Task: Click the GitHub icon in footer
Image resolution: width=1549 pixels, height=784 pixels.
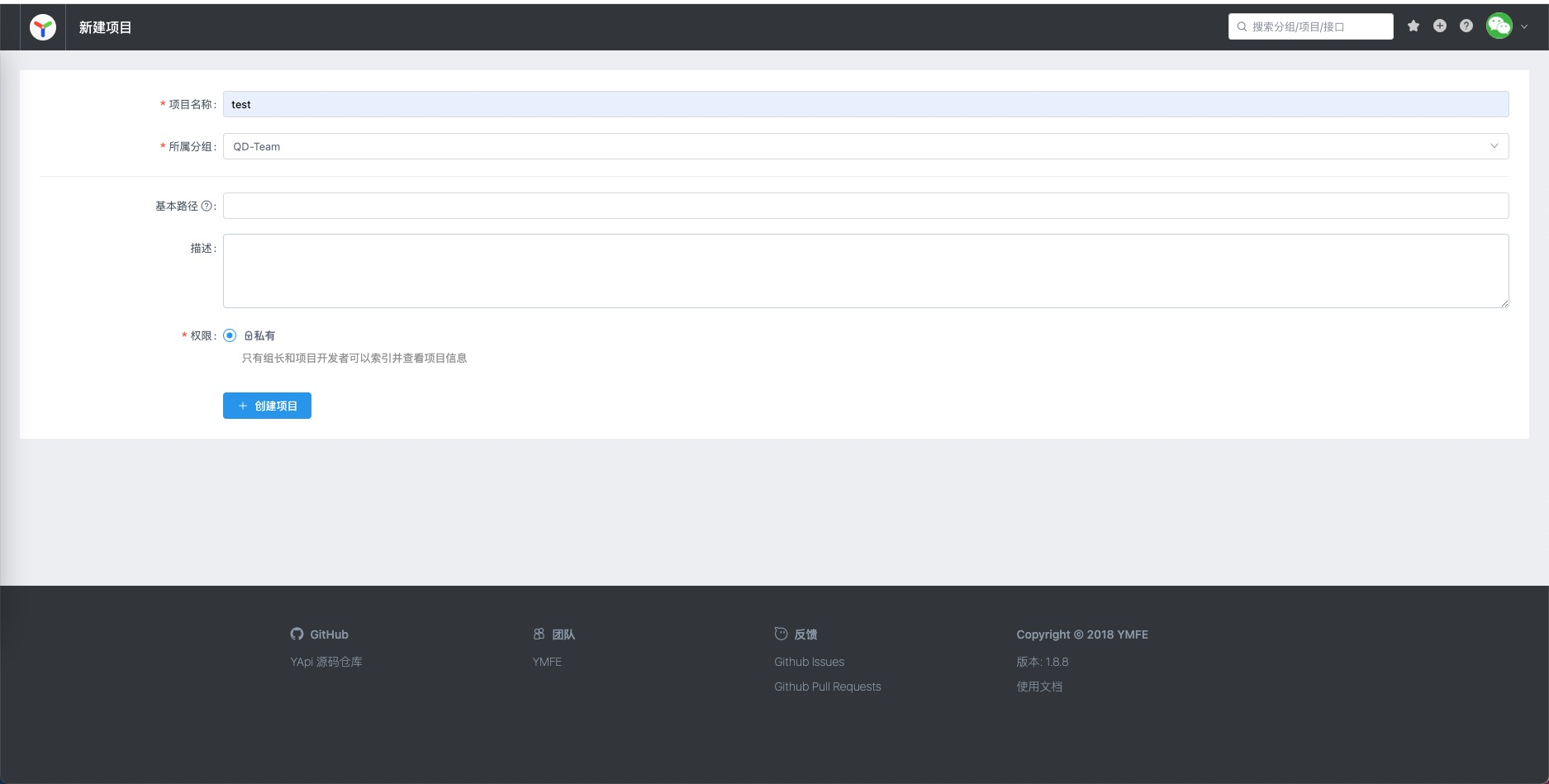Action: click(297, 634)
